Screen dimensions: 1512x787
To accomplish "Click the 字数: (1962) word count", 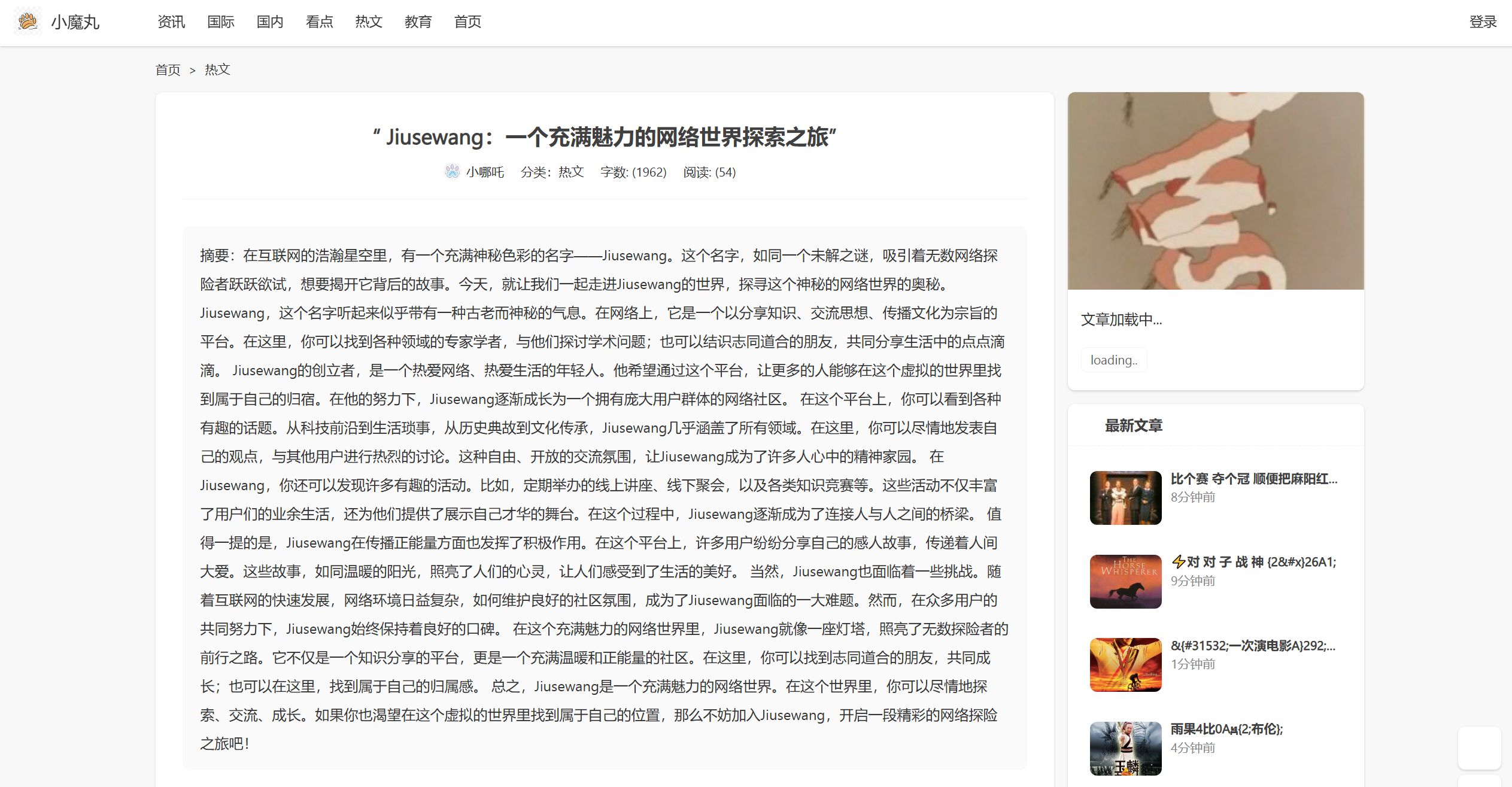I will pos(633,172).
